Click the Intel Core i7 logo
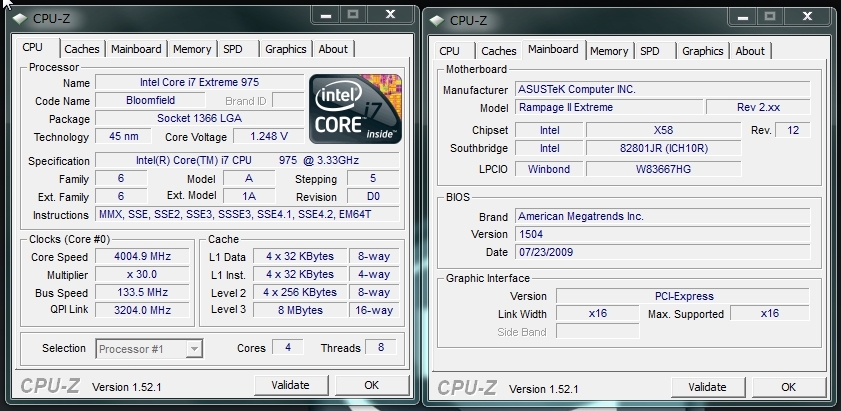 [x=355, y=109]
